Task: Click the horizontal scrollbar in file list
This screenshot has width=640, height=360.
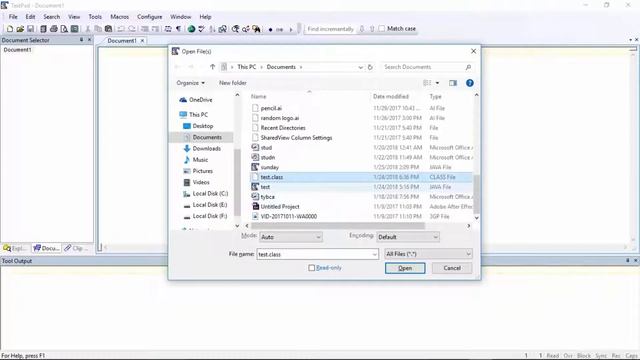Action: click(x=338, y=226)
